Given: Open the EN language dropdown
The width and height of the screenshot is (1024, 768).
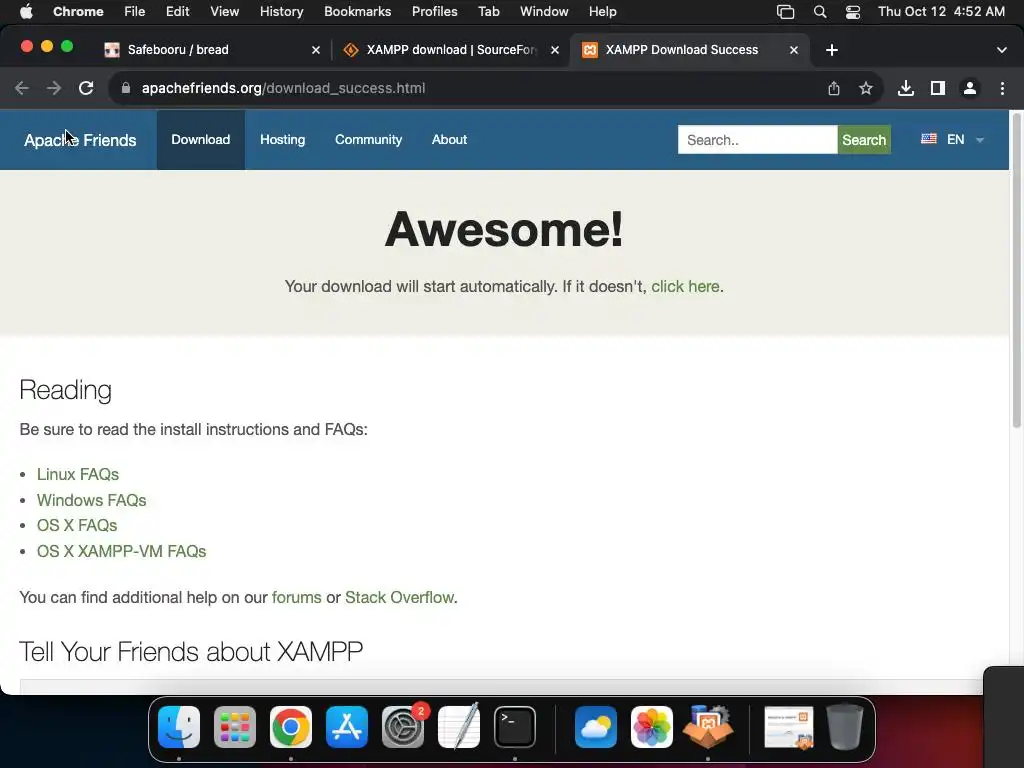Looking at the screenshot, I should coord(952,140).
